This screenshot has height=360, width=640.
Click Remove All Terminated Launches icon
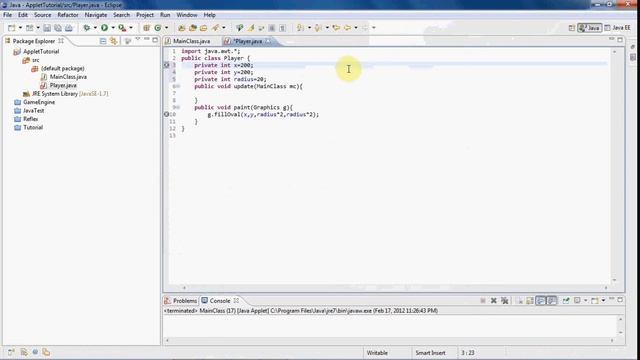point(505,301)
